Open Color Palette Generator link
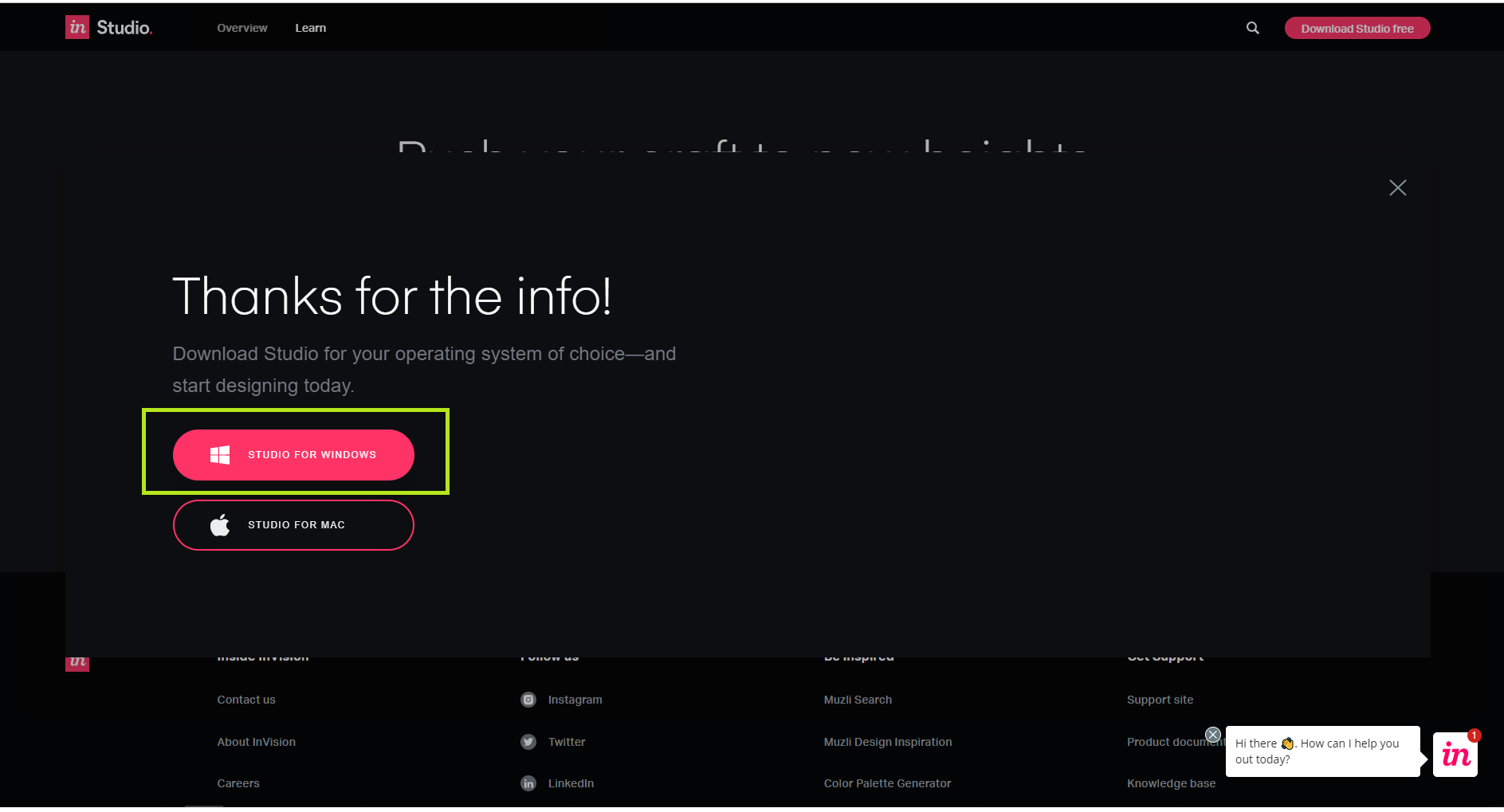The image size is (1504, 812). tap(888, 783)
